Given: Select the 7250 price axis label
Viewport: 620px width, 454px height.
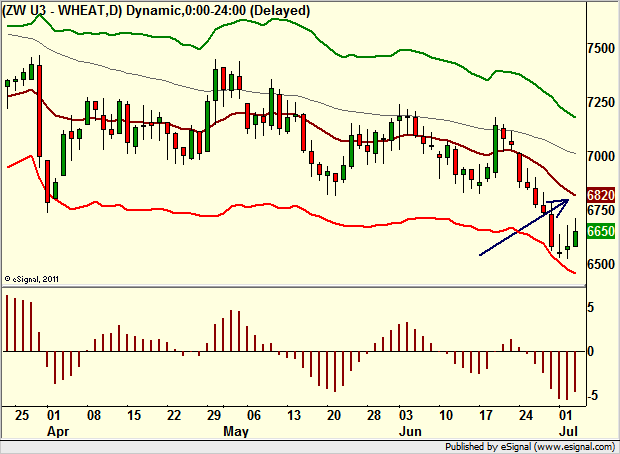Looking at the screenshot, I should click(601, 102).
